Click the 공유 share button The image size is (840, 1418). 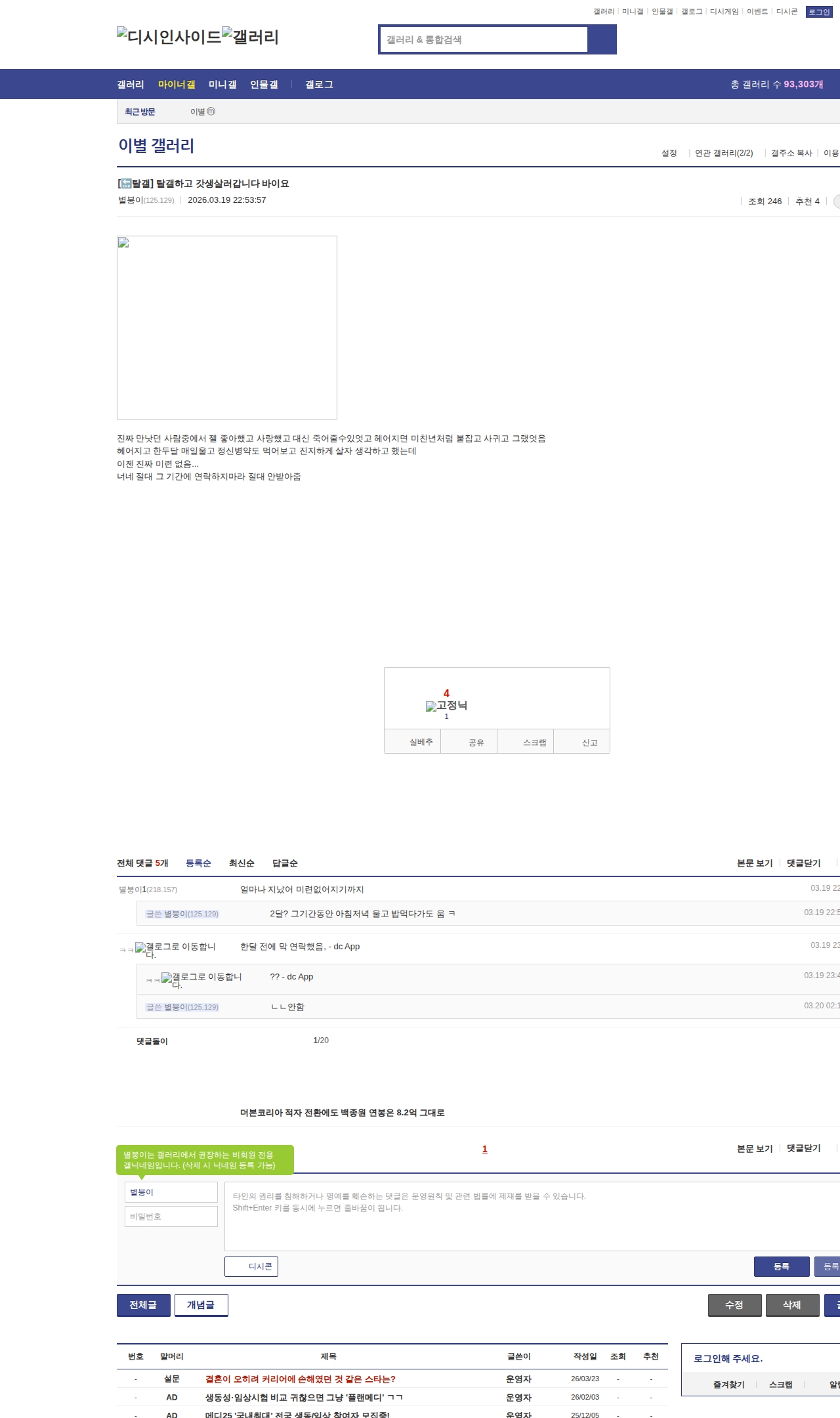click(x=469, y=741)
